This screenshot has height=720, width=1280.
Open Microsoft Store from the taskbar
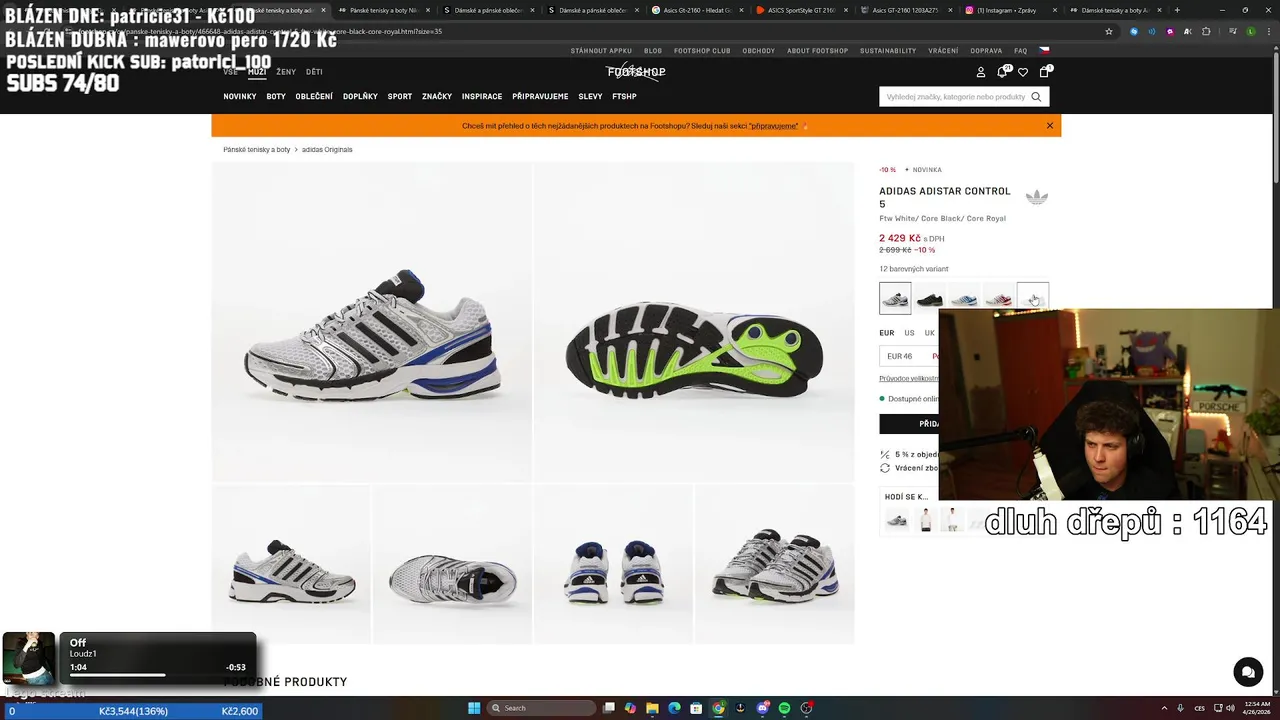(696, 708)
